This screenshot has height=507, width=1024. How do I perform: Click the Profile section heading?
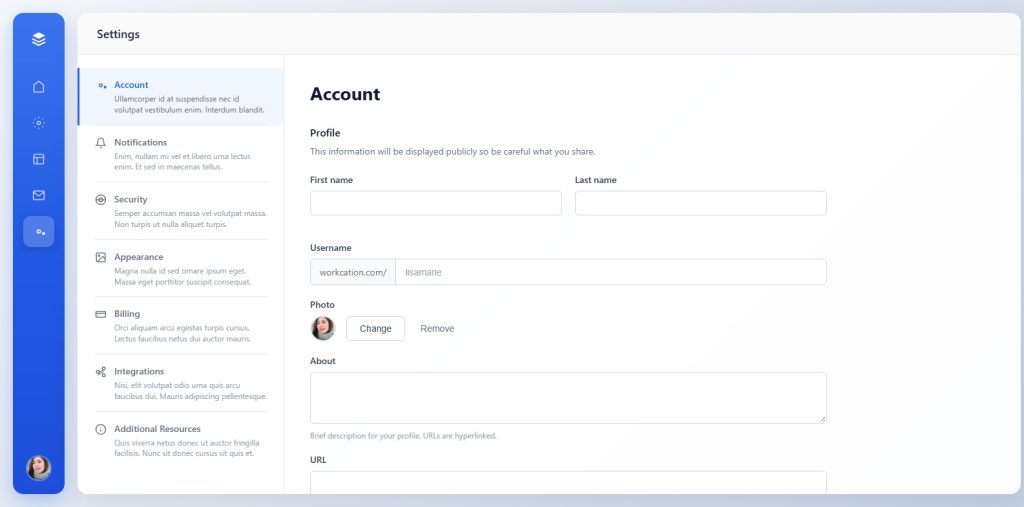[x=325, y=133]
